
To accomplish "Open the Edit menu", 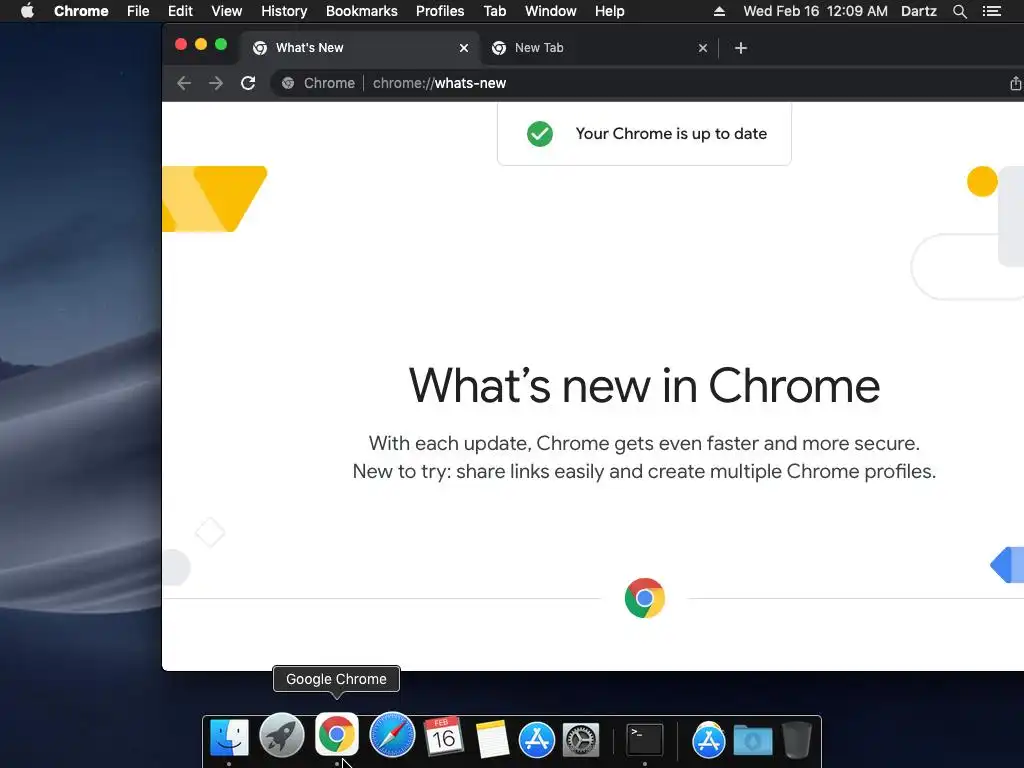I will [x=180, y=11].
